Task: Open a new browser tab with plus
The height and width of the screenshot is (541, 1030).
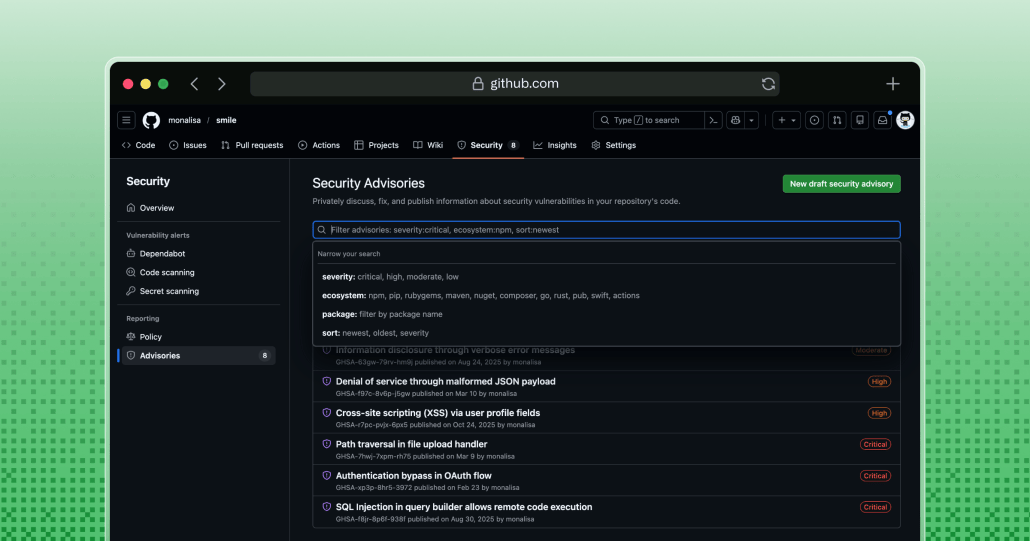Action: tap(892, 84)
